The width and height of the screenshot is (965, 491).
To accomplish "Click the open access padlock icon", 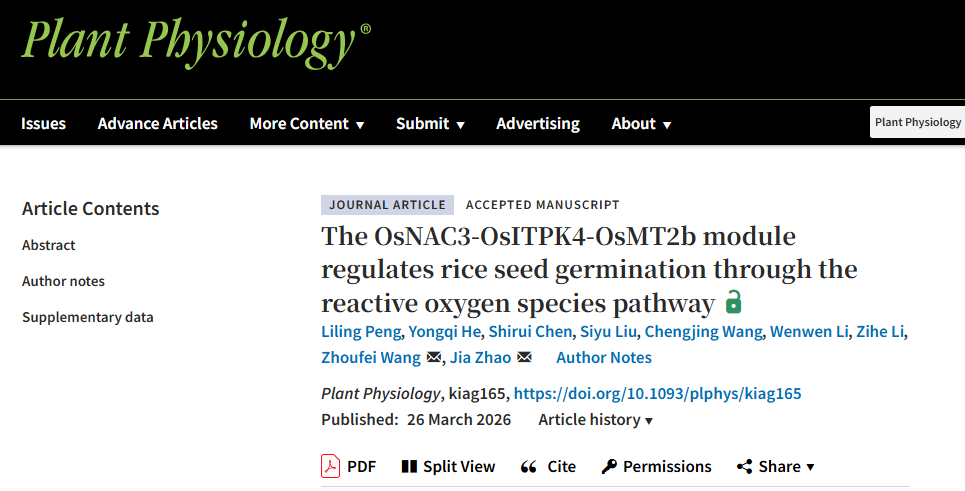I will [x=734, y=301].
